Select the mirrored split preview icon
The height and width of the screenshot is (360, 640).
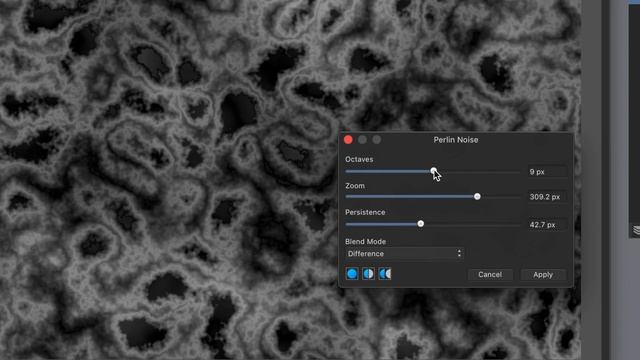point(385,273)
